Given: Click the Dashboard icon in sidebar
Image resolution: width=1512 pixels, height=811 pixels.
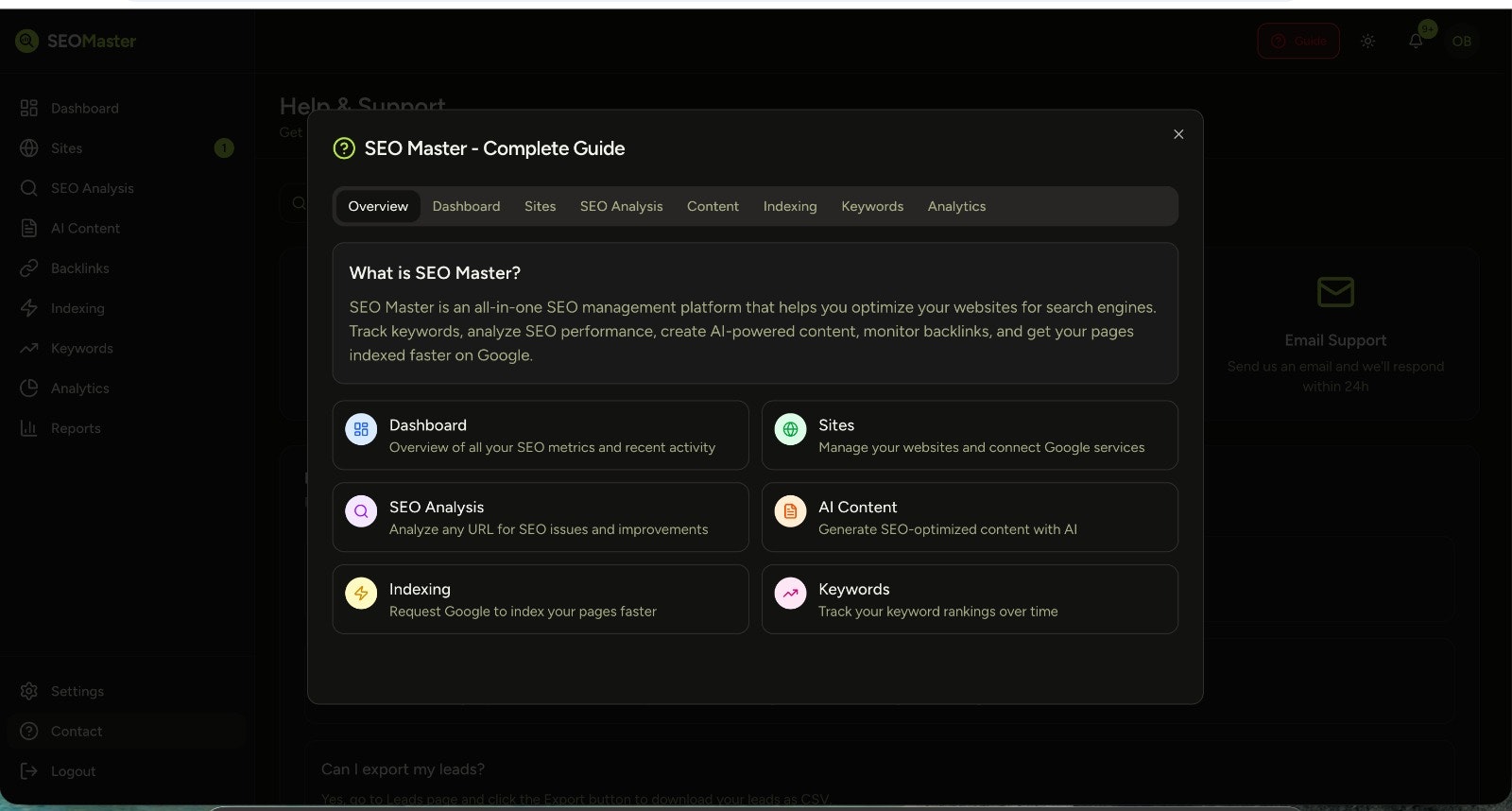Looking at the screenshot, I should point(29,108).
